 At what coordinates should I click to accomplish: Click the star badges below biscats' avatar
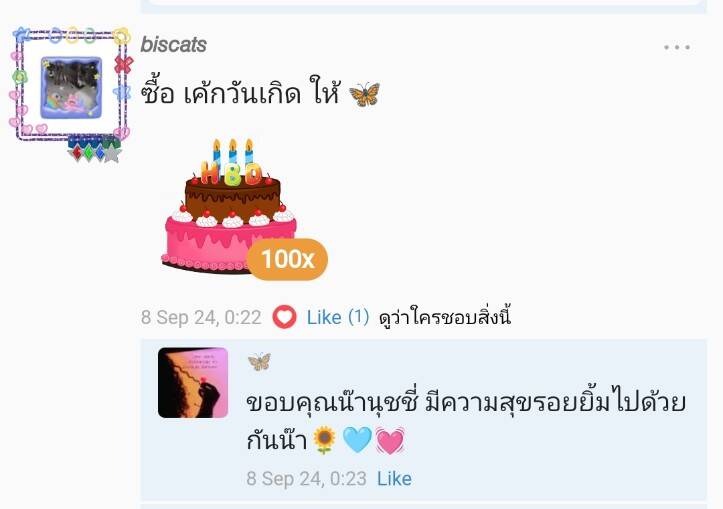pyautogui.click(x=95, y=150)
